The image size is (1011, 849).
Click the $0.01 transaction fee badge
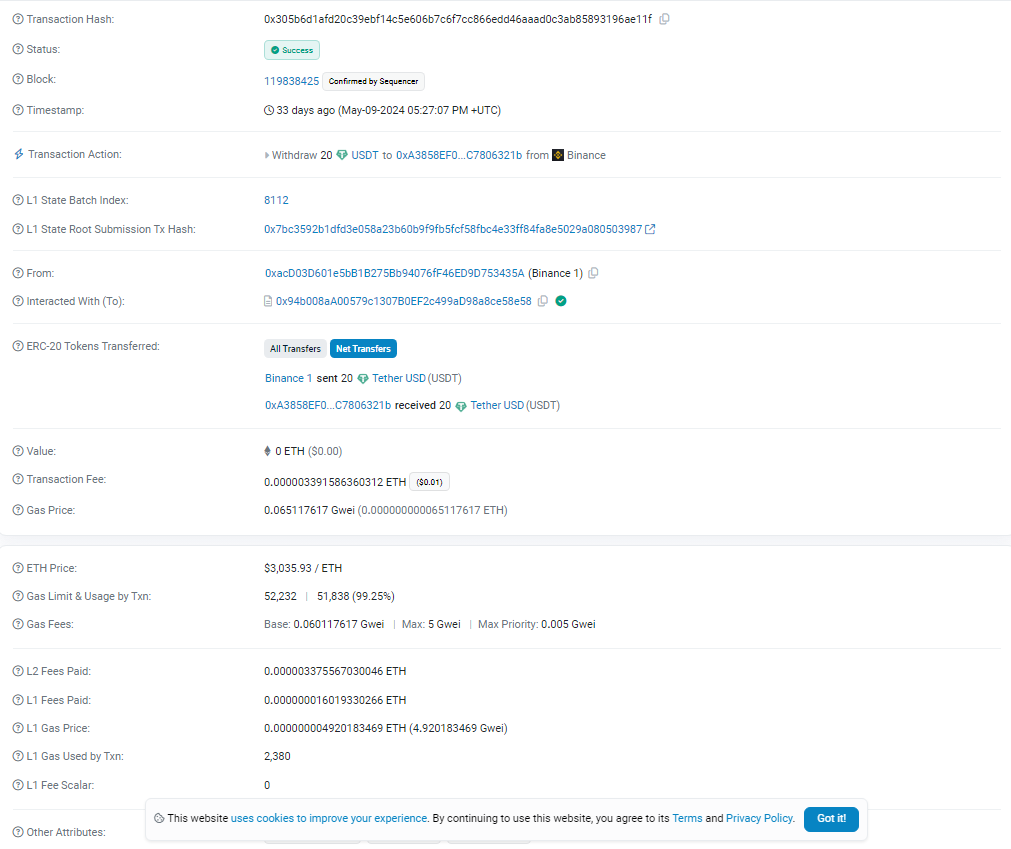(x=429, y=482)
